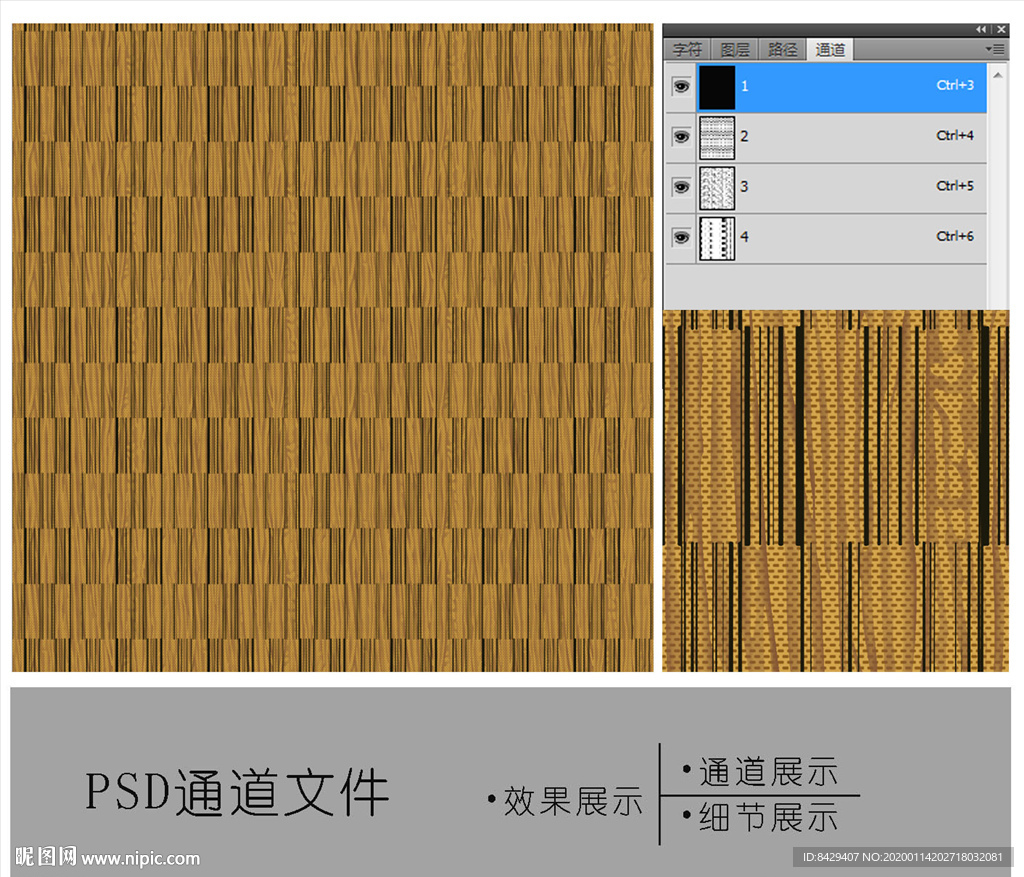Click the 细节展示 label
Image resolution: width=1024 pixels, height=877 pixels.
769,818
